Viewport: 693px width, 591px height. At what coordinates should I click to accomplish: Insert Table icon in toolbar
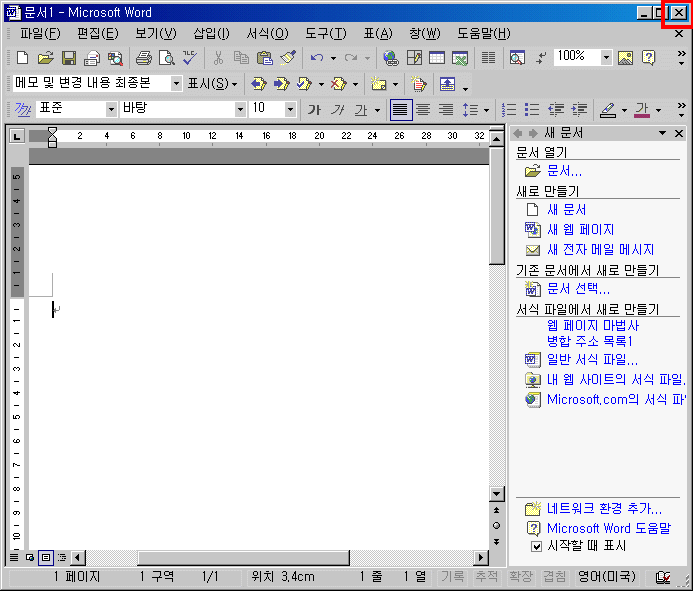(x=437, y=58)
